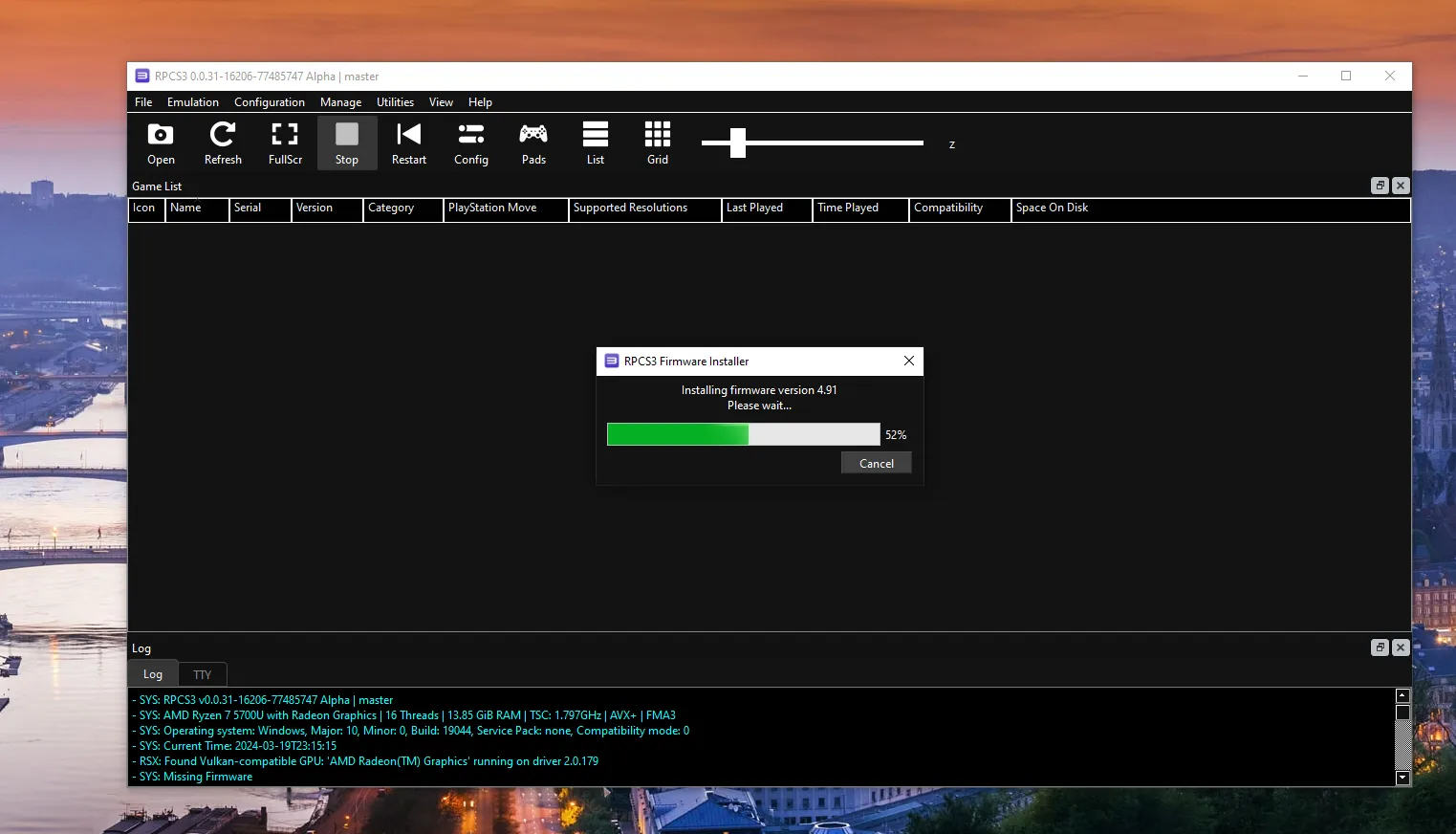Toggle fullscreen with the FullScr icon

[x=285, y=143]
